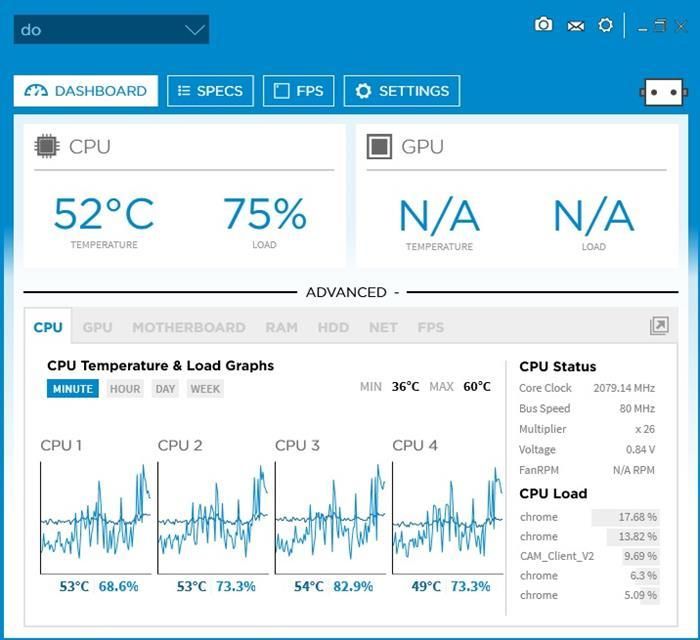Screen dimensions: 700x640
Task: Click the GPU square icon
Action: [379, 146]
